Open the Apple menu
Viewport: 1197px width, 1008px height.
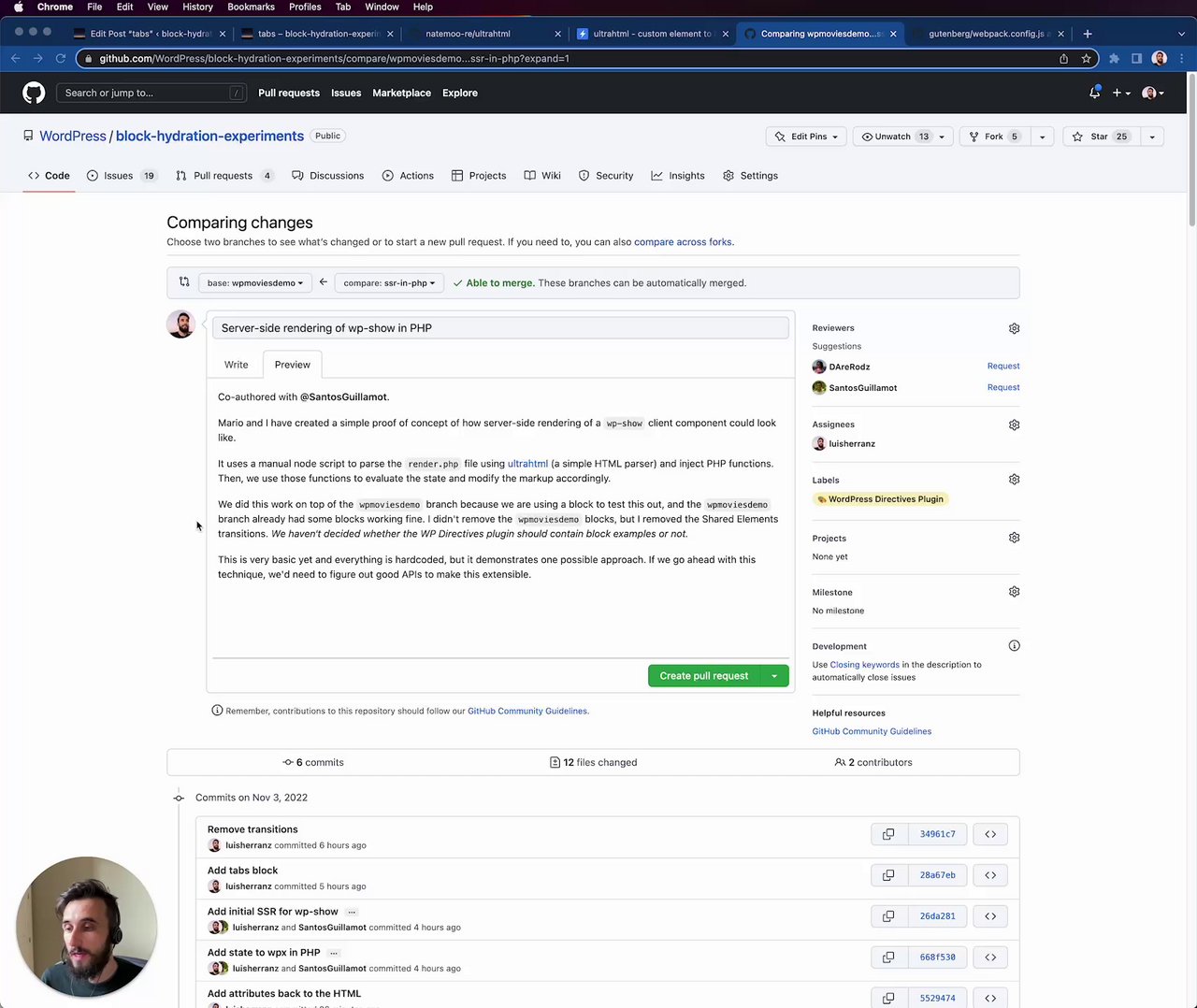[18, 7]
